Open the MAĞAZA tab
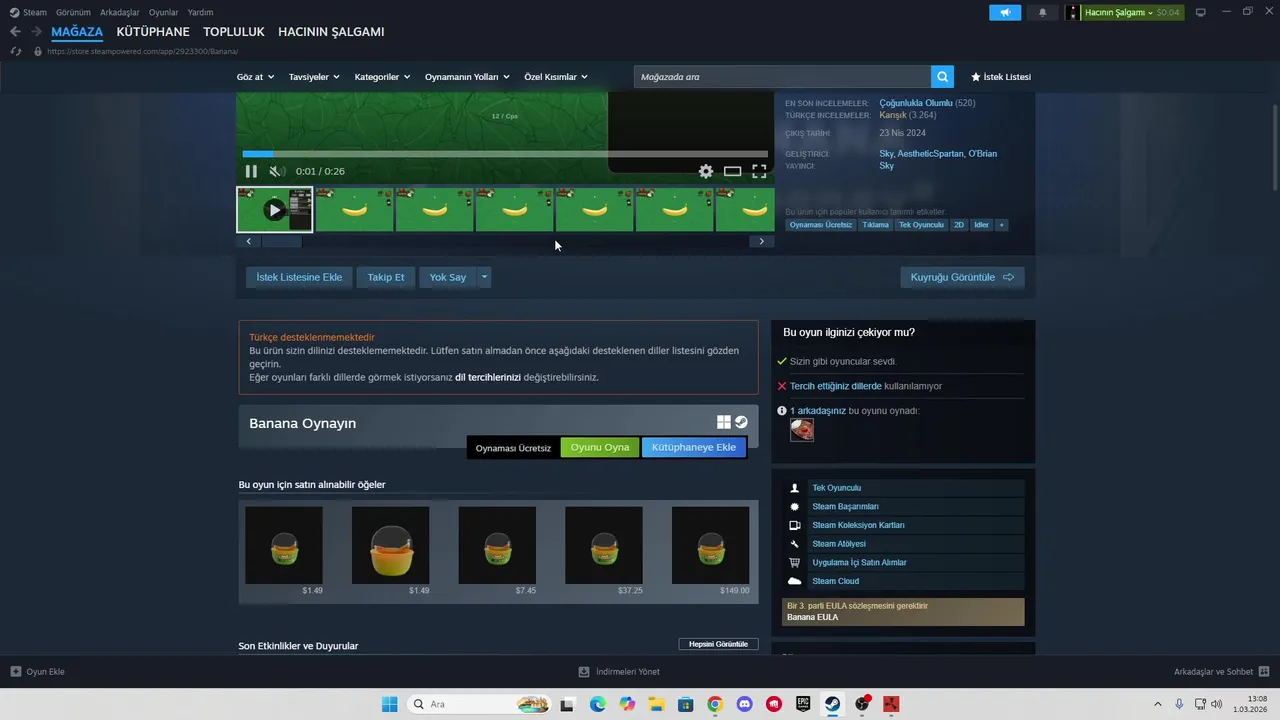Viewport: 1280px width, 720px height. tap(77, 32)
